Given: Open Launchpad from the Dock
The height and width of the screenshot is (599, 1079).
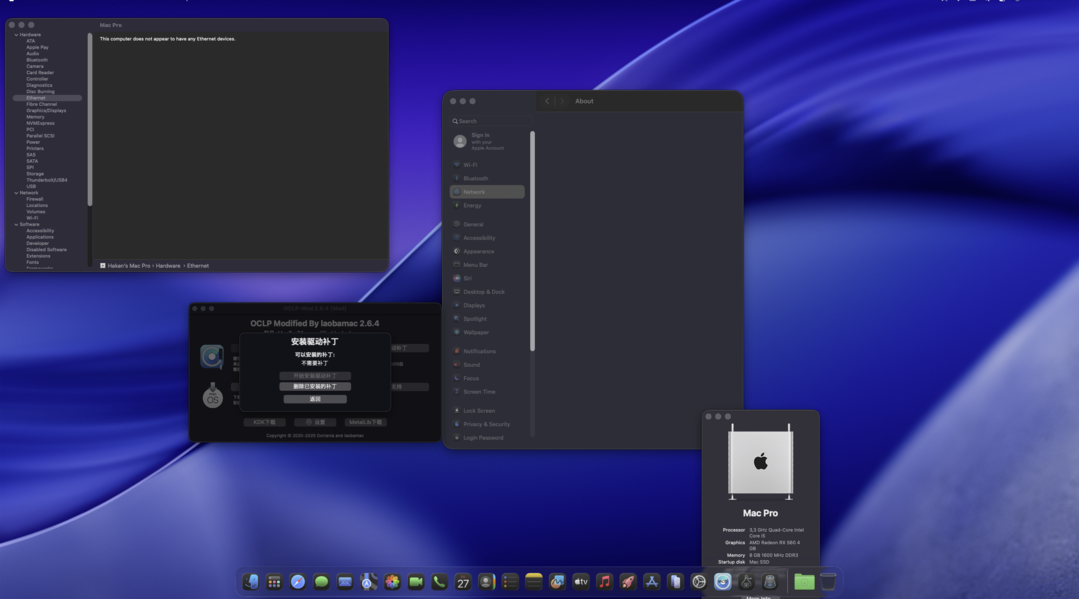Looking at the screenshot, I should [274, 582].
